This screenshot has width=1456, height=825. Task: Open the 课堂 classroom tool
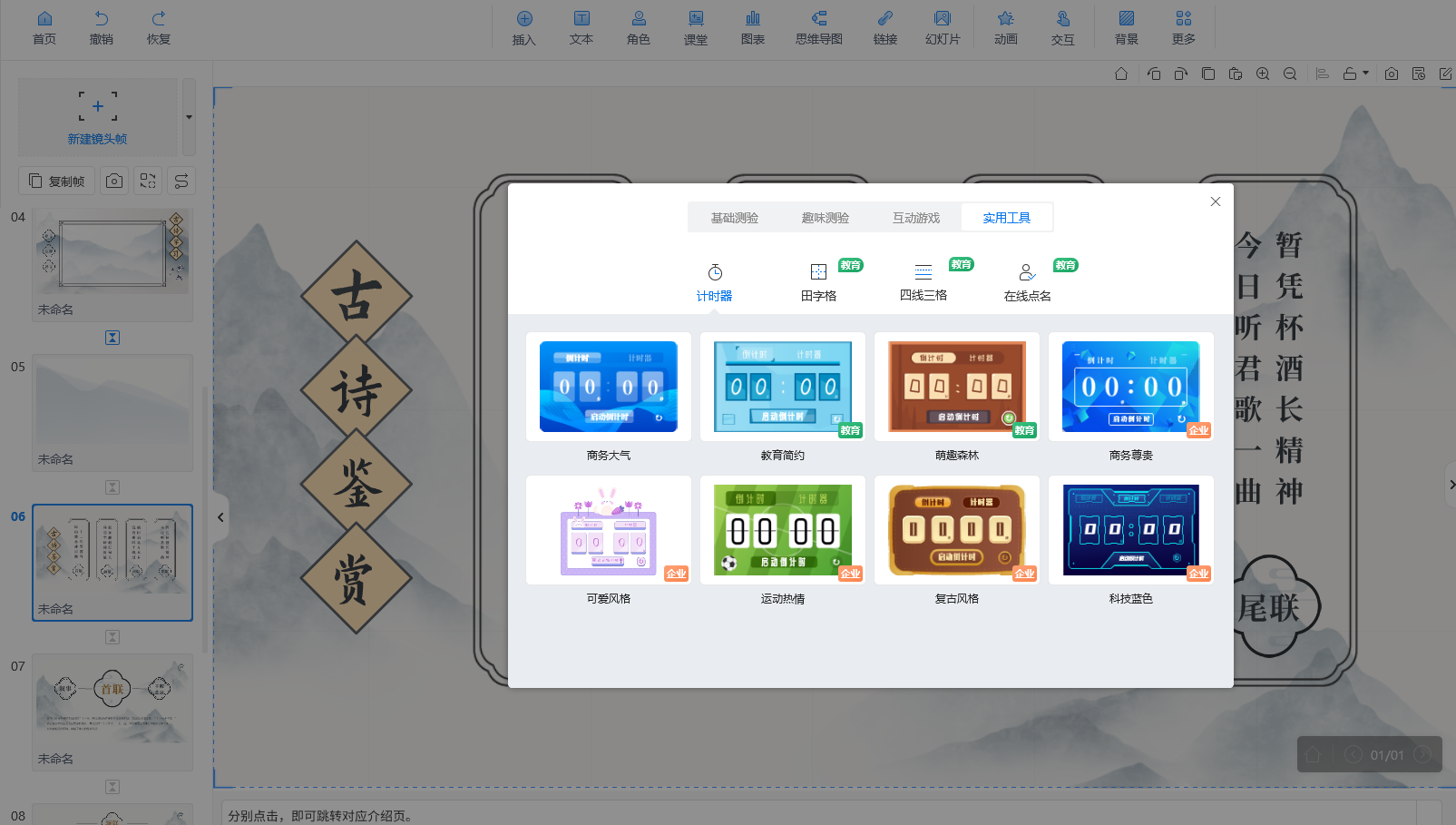[696, 28]
